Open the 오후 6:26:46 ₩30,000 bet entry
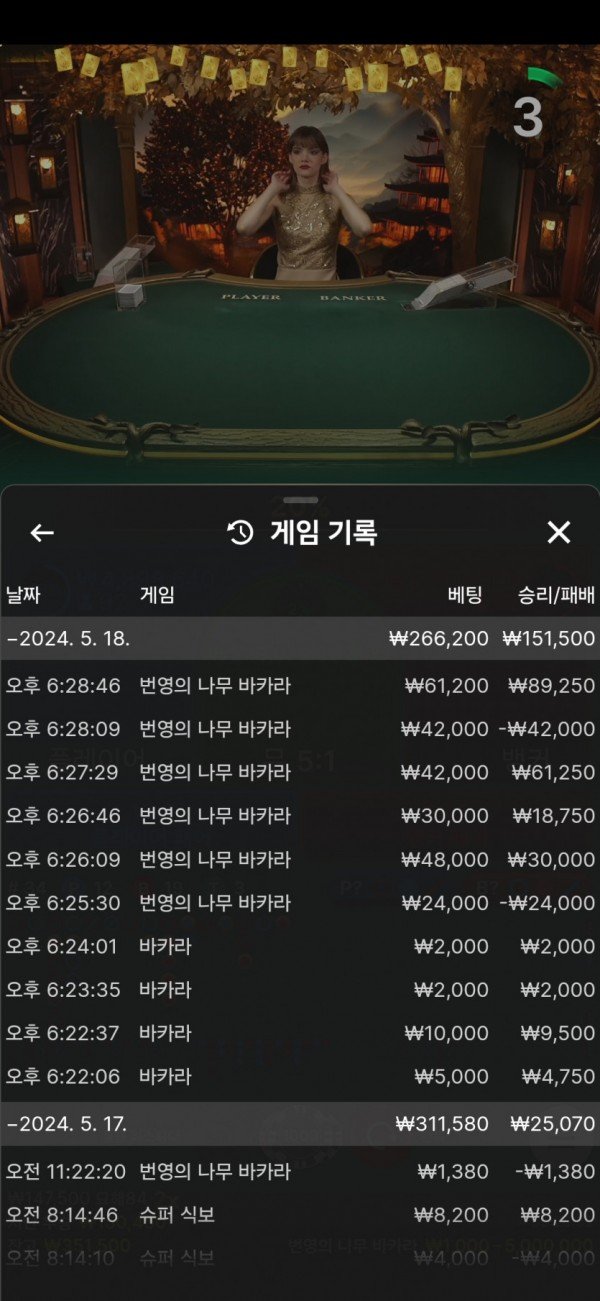 [x=300, y=816]
